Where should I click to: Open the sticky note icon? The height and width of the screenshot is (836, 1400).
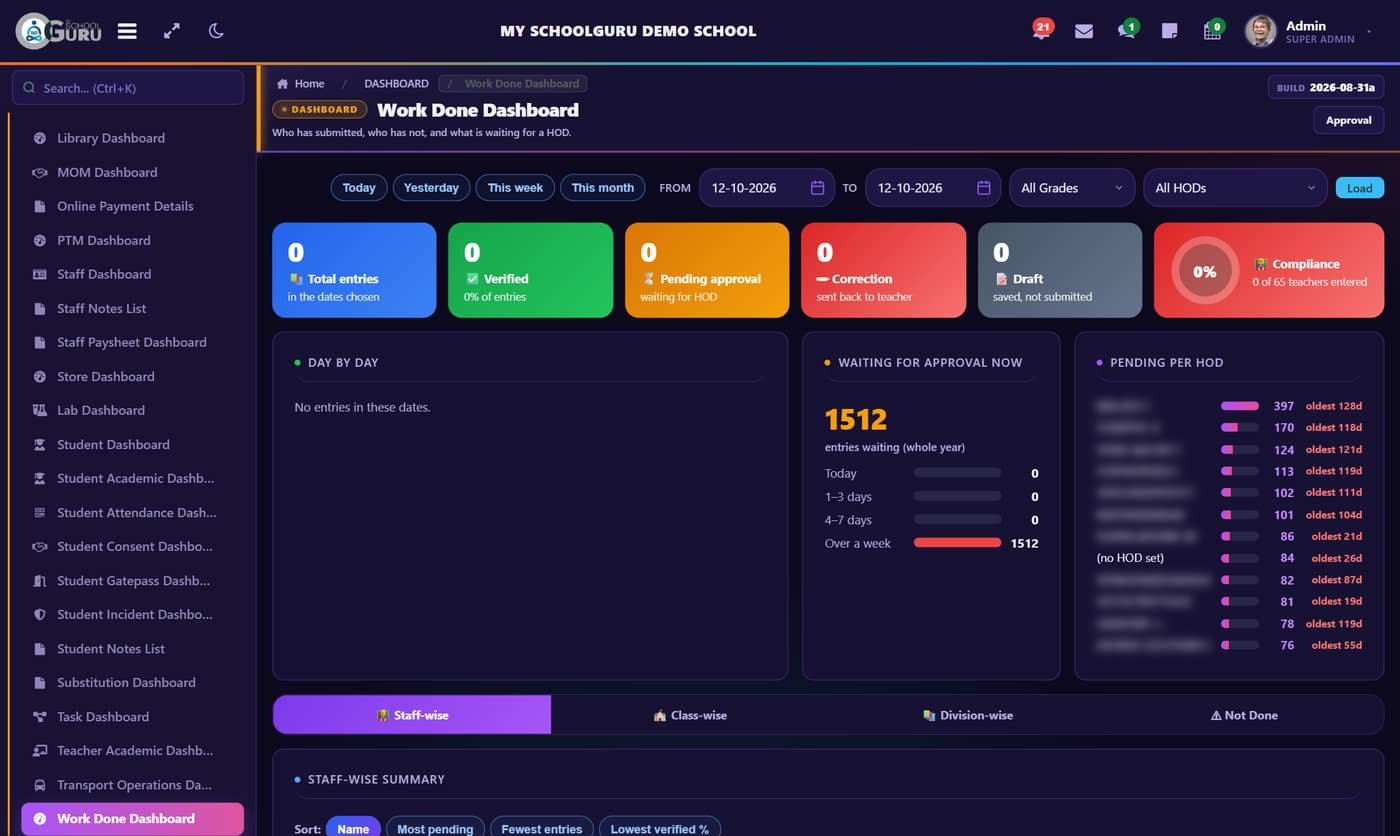click(1169, 31)
